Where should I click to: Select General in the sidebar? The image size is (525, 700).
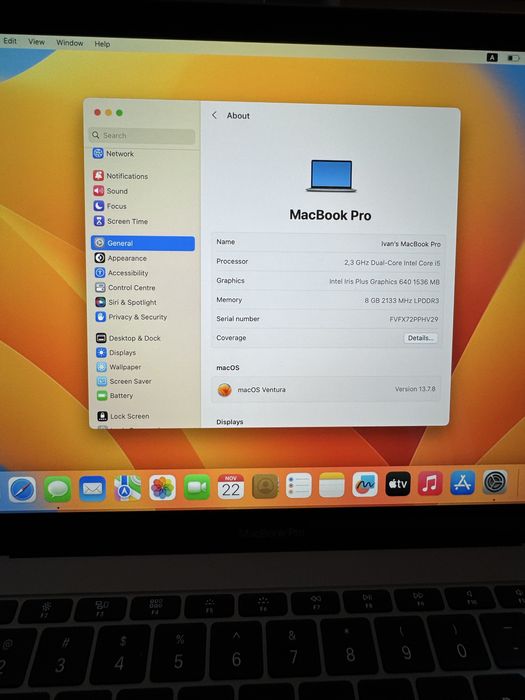point(143,243)
